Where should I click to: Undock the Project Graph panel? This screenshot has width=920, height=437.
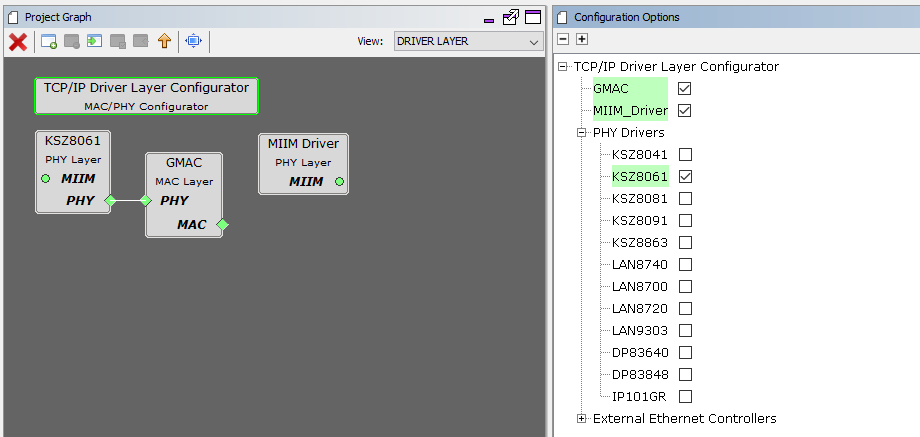tap(510, 17)
